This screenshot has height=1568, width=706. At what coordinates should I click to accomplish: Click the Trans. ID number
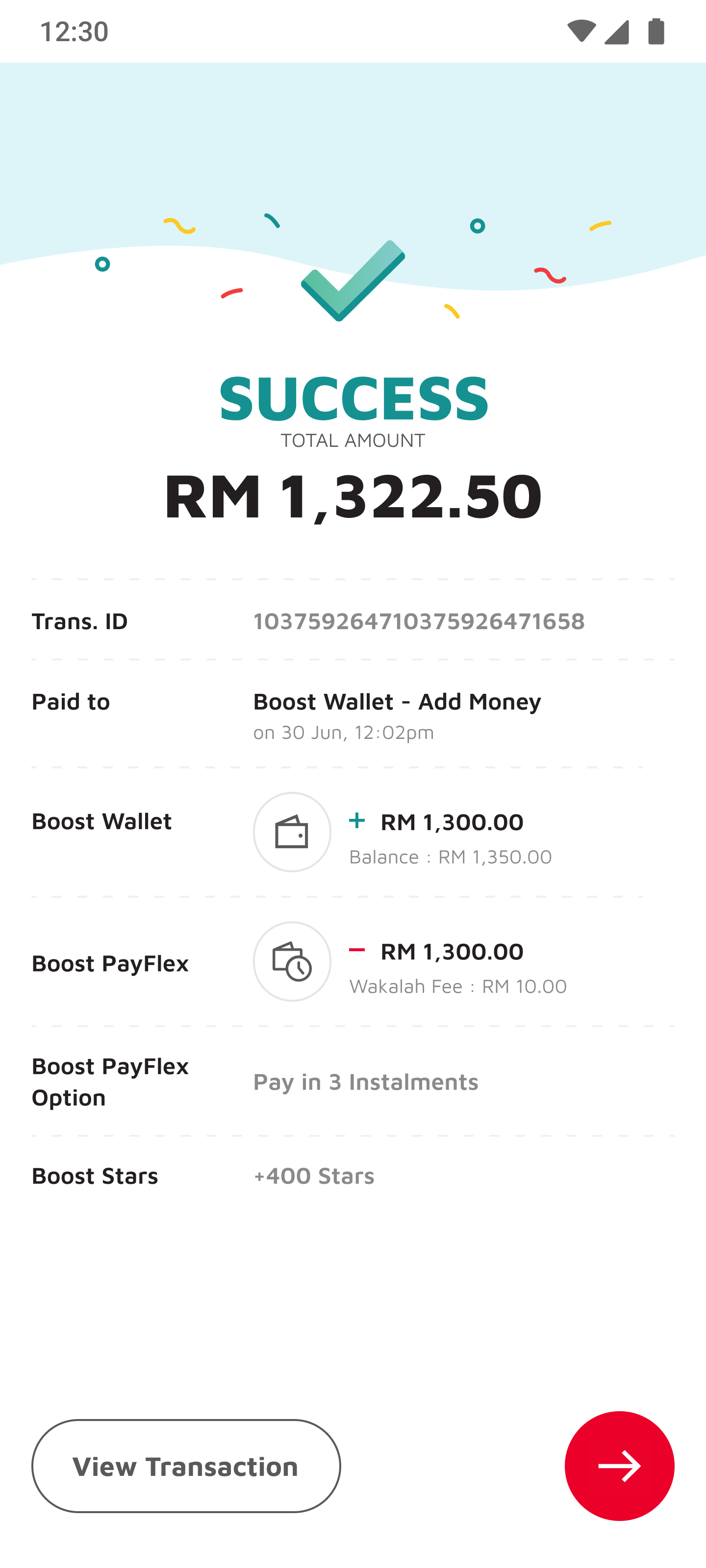pyautogui.click(x=419, y=621)
